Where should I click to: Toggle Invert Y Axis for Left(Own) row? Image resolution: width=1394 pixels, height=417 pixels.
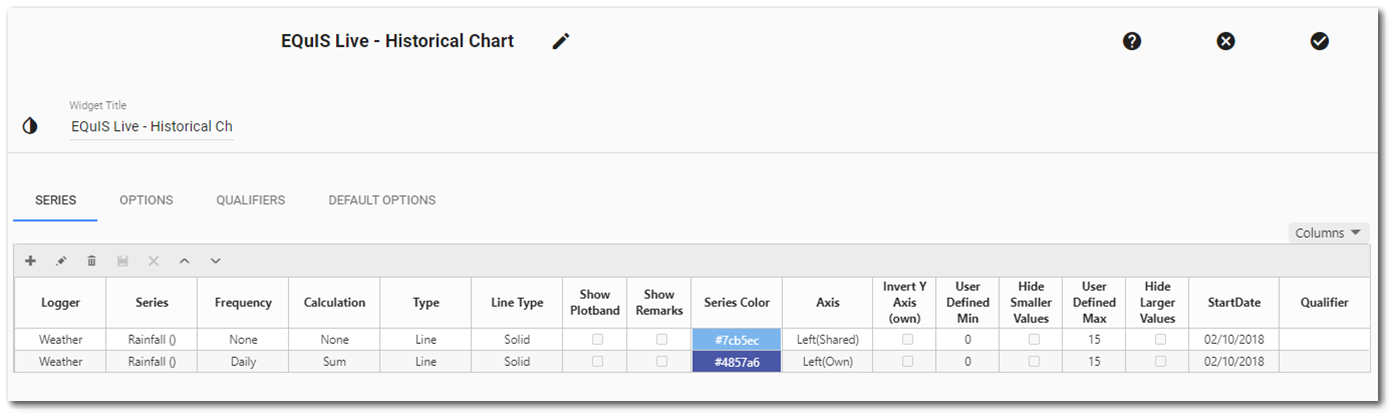pos(908,361)
